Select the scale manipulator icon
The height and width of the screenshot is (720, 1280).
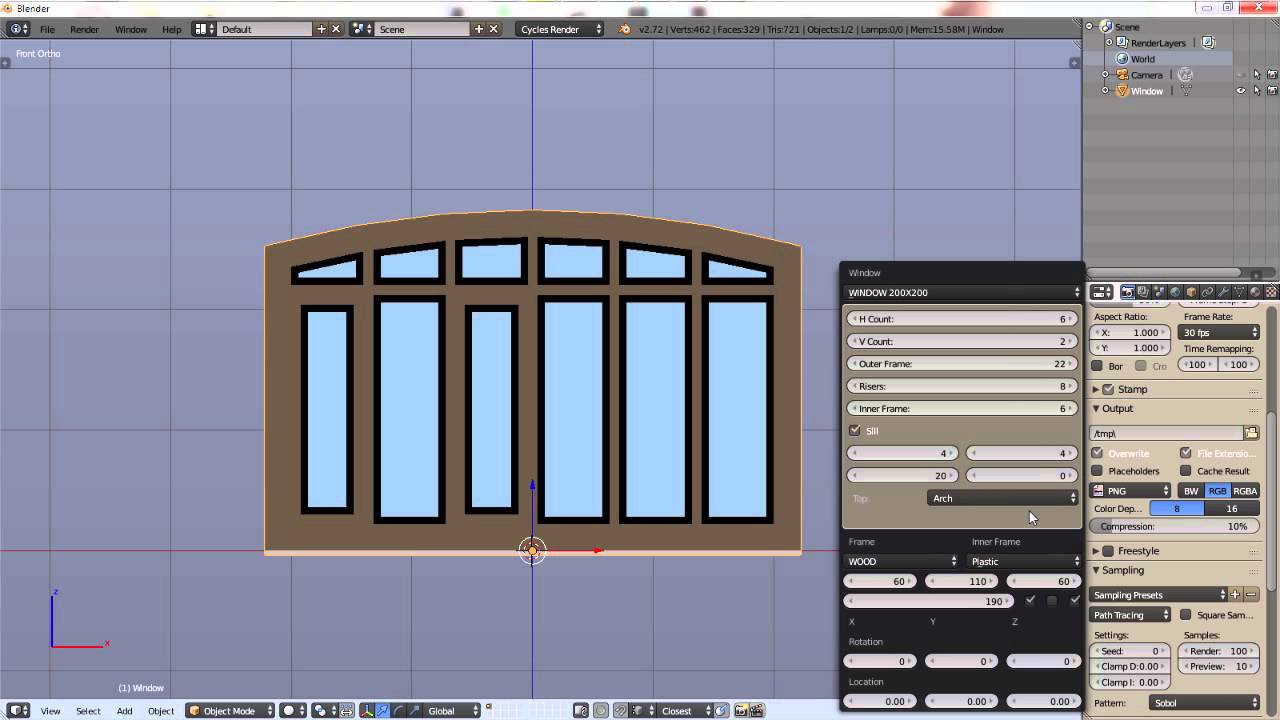pos(413,711)
